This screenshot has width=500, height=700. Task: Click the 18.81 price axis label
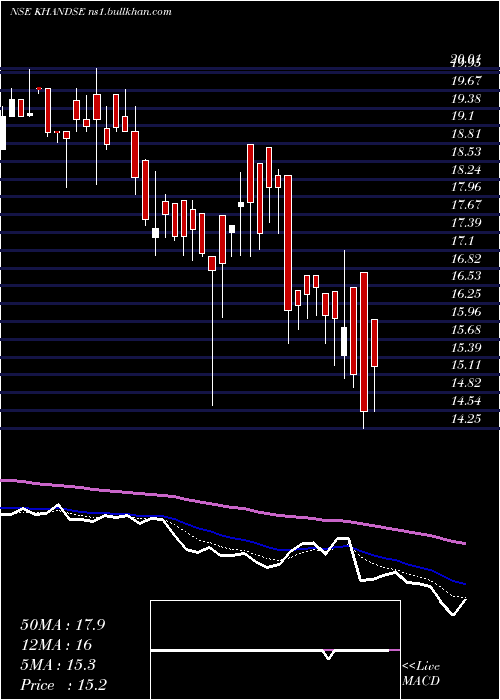pos(466,134)
